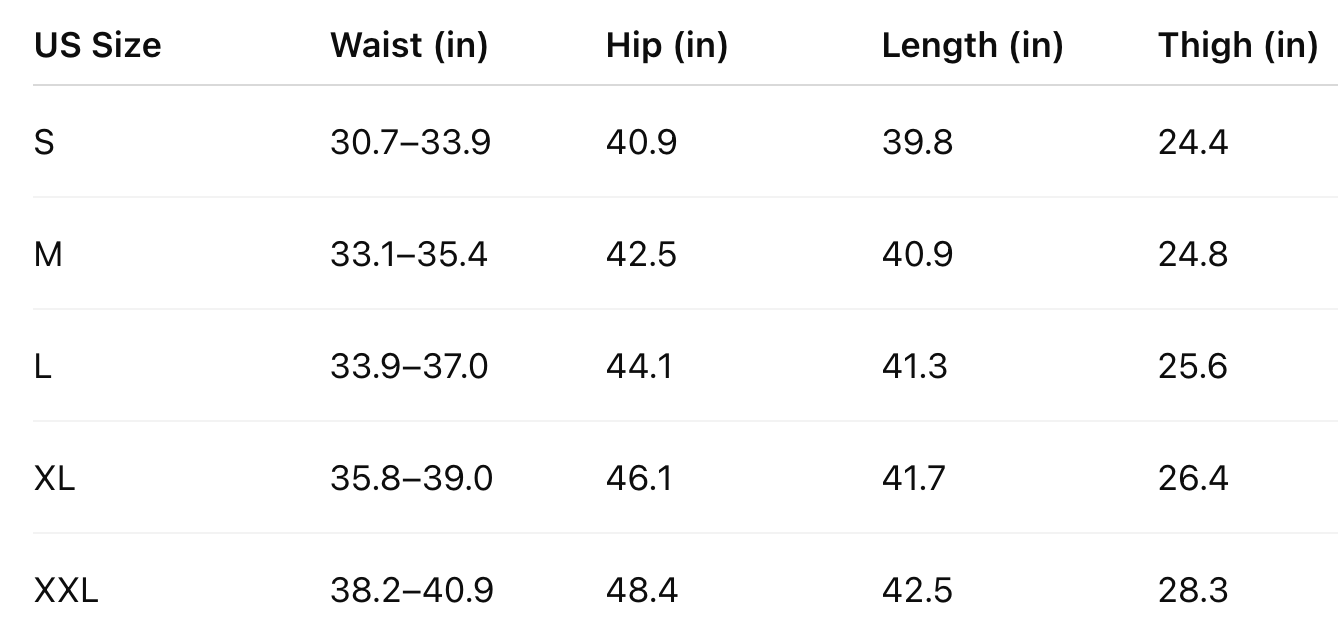Image resolution: width=1338 pixels, height=644 pixels.
Task: Click the thigh value 25.6
Action: (x=1192, y=366)
